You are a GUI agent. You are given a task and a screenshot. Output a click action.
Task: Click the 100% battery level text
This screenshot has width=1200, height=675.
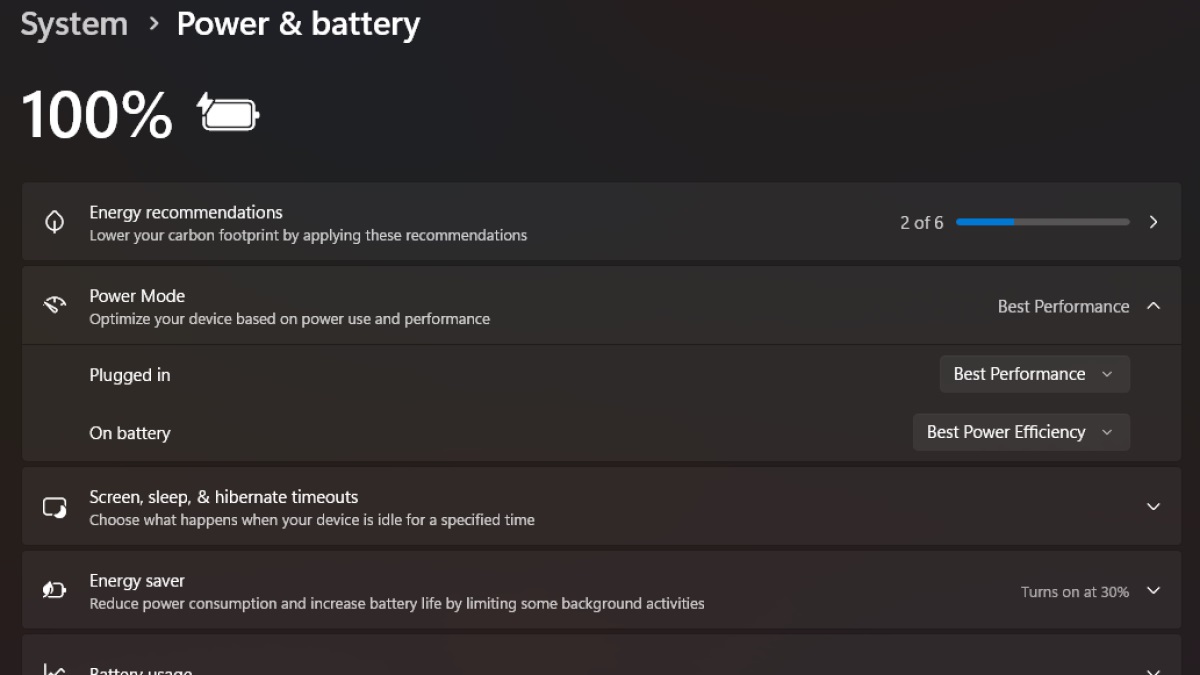(x=97, y=114)
